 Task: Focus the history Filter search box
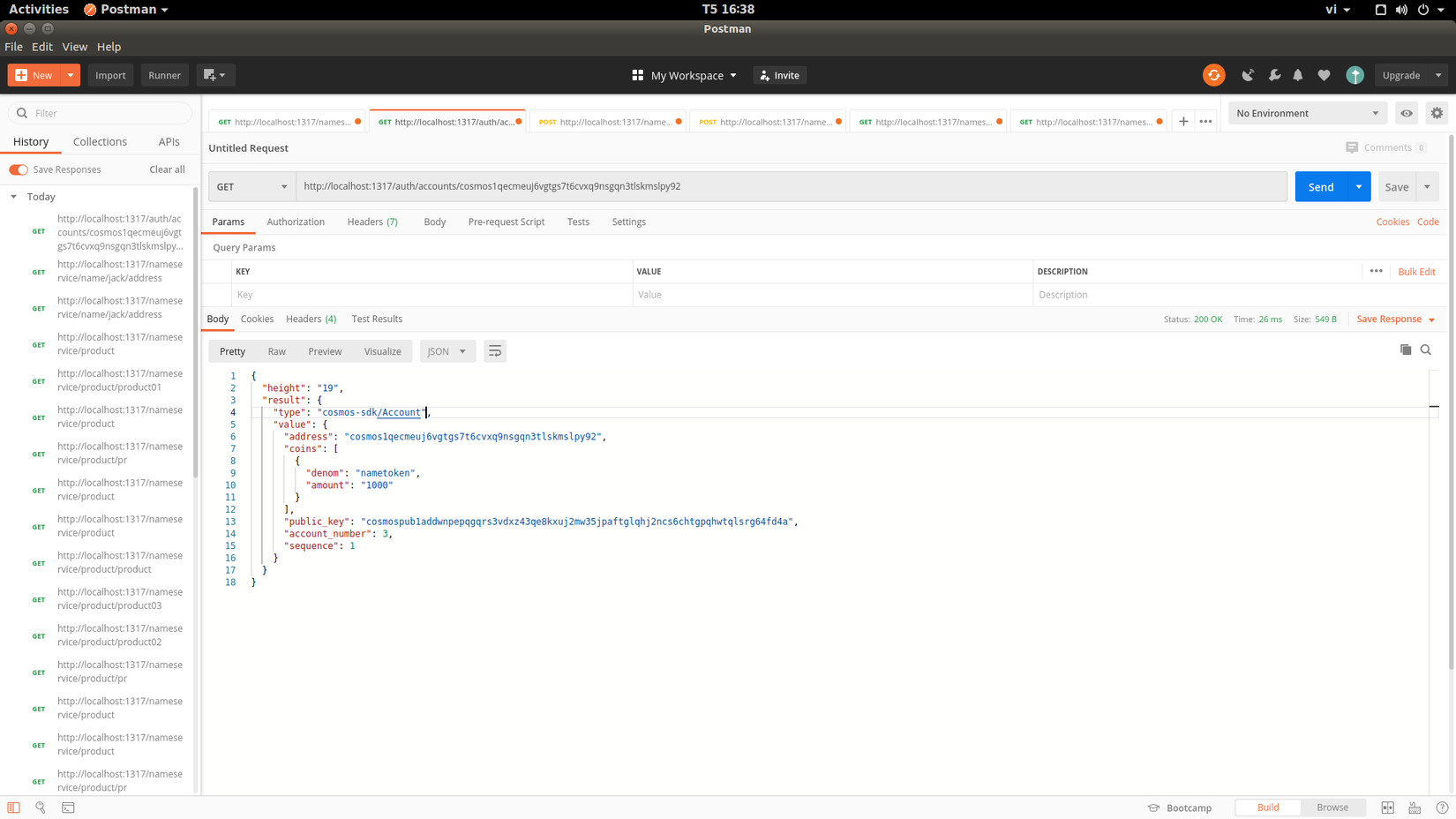click(x=100, y=113)
